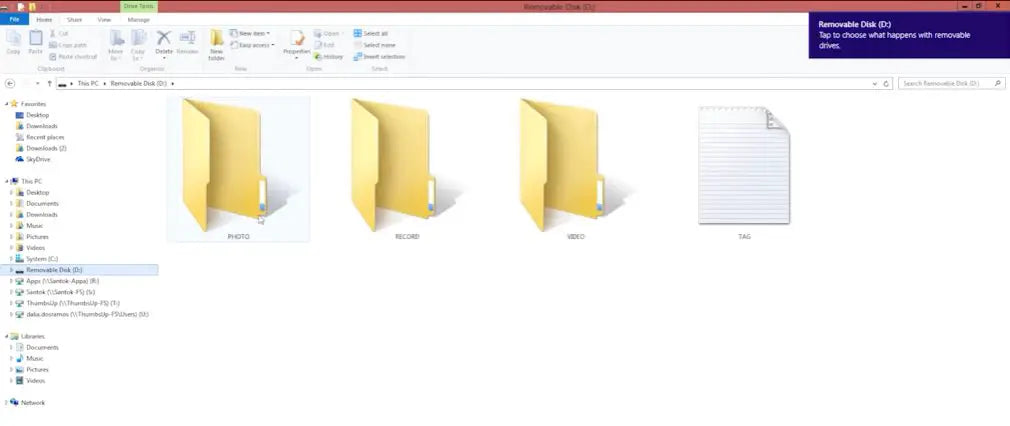Collapse the Favorites section
This screenshot has width=1010, height=426.
(x=7, y=104)
